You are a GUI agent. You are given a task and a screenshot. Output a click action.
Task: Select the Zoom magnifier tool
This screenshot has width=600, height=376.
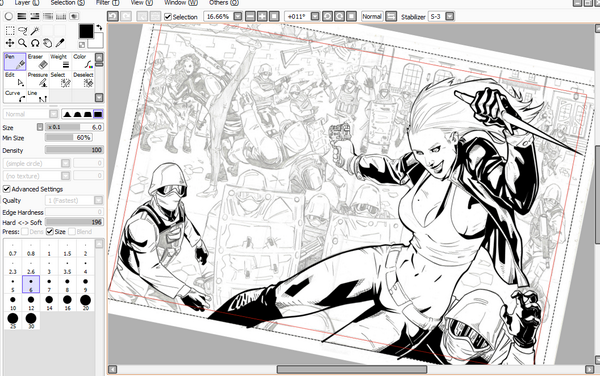(x=23, y=43)
